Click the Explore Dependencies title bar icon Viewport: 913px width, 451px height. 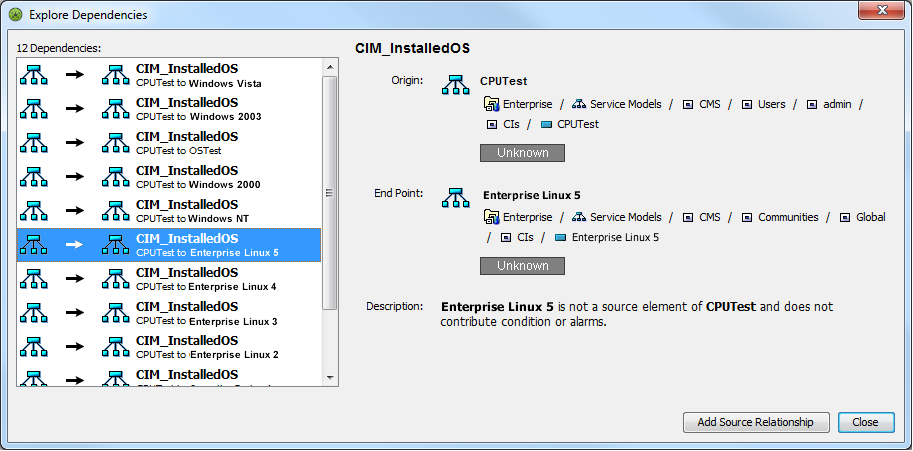[x=16, y=14]
